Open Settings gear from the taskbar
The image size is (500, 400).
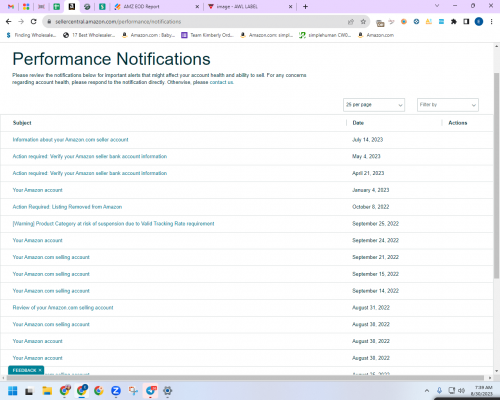coord(168,391)
